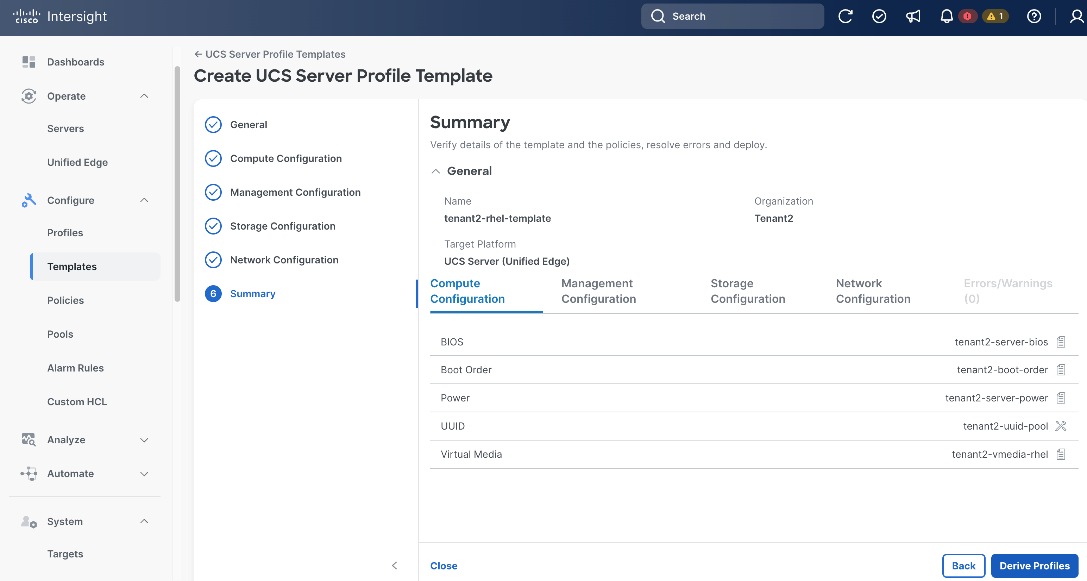Screen dimensions: 1087x581
Task: Click the sidebar vertical scrollbar
Action: pos(177,184)
